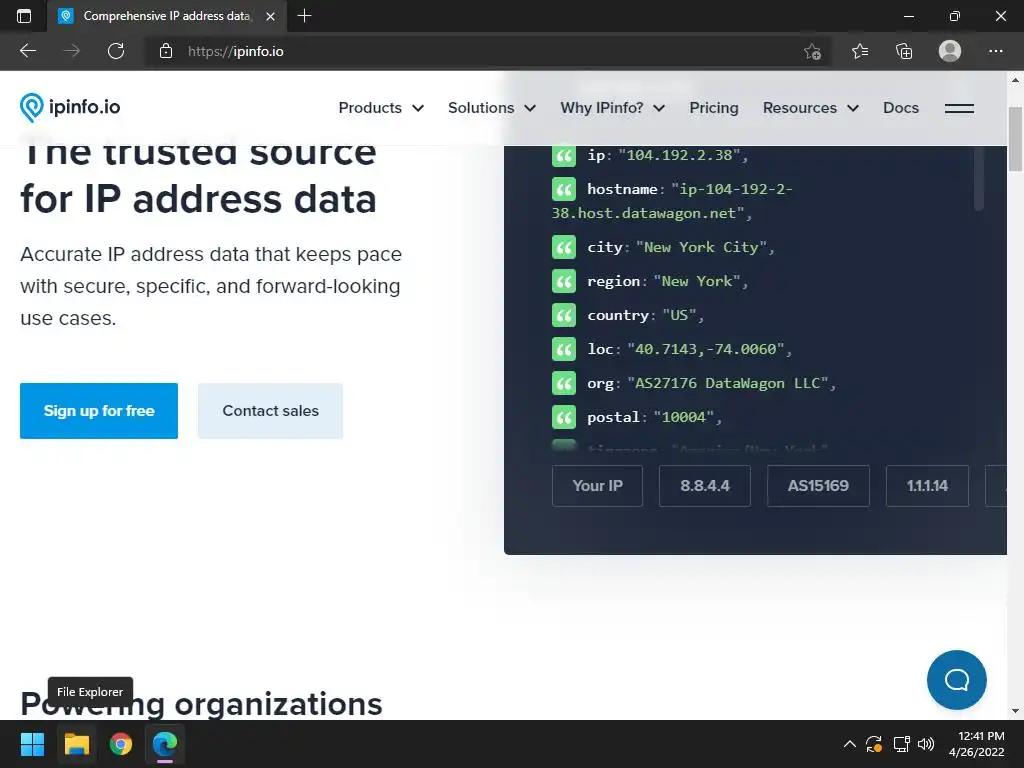
Task: Go back to previous page
Action: 27,51
